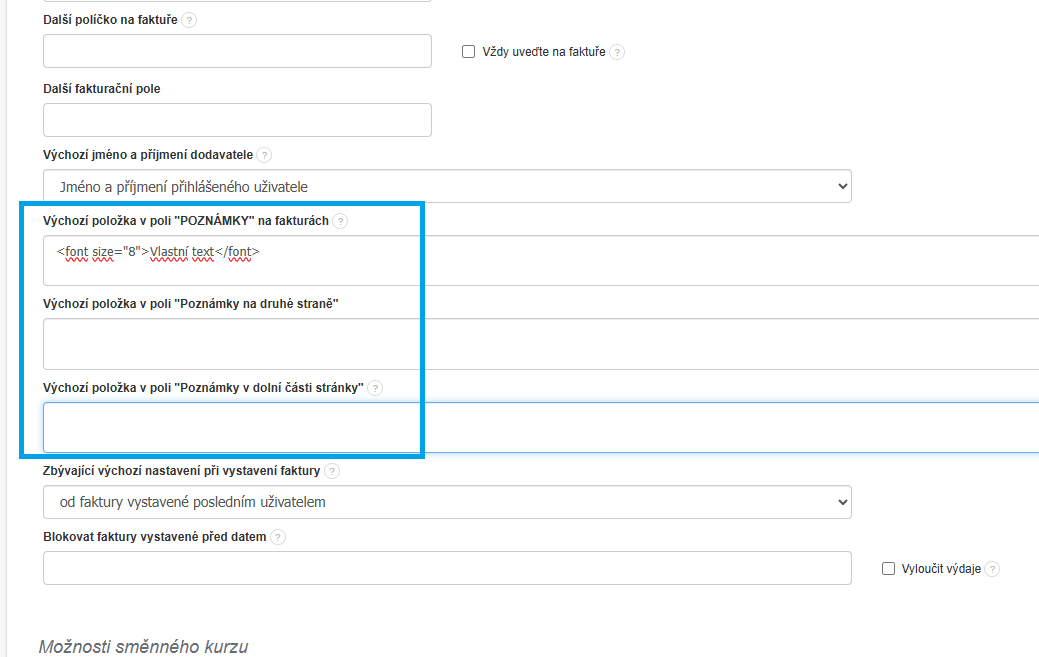Expand 'od faktury vystavené posledním uživatelem' dropdown
The width and height of the screenshot is (1039, 657).
click(447, 502)
